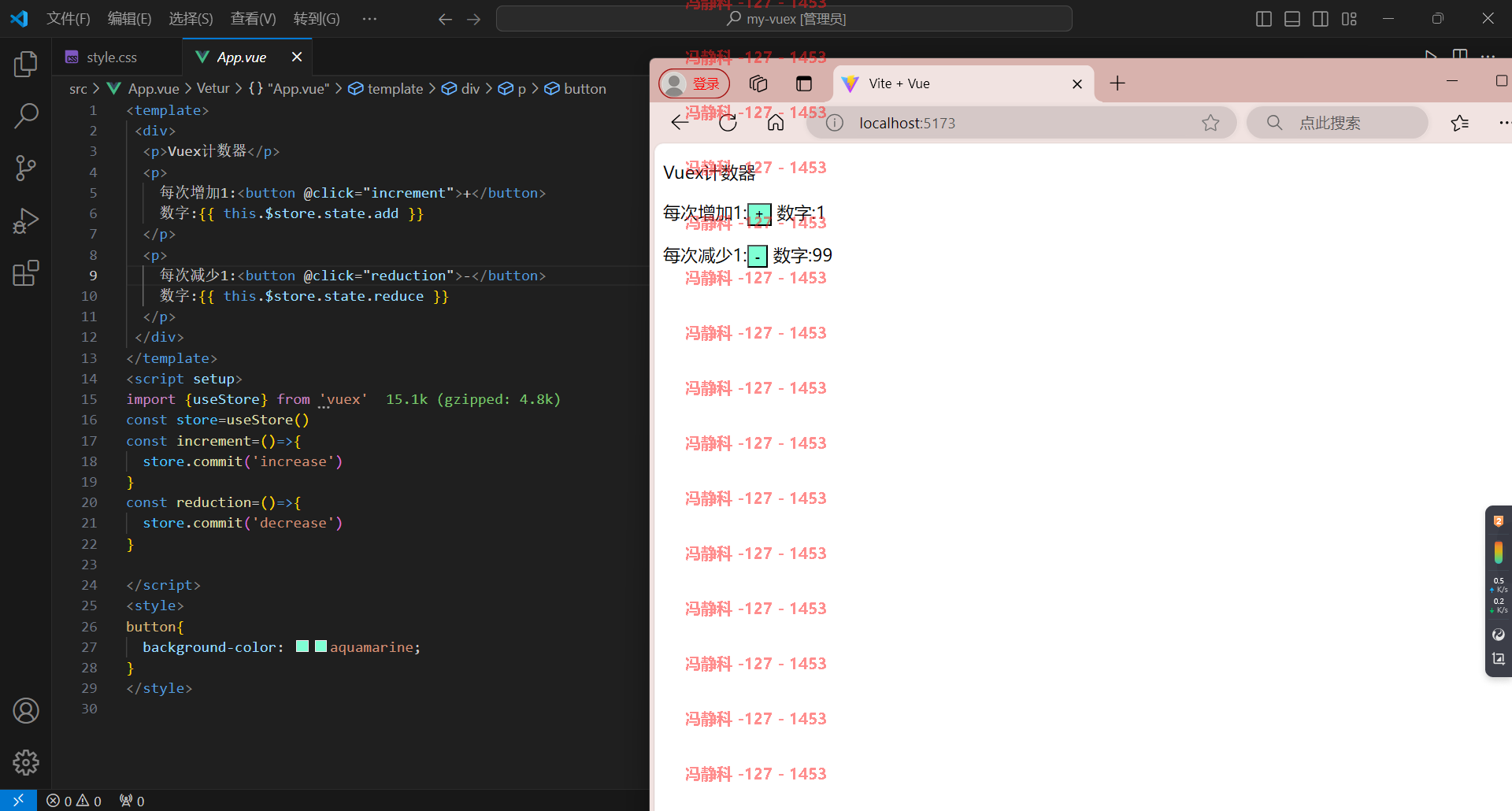The image size is (1512, 811).
Task: Click the localhost:5173 address bar
Action: pyautogui.click(x=1021, y=123)
